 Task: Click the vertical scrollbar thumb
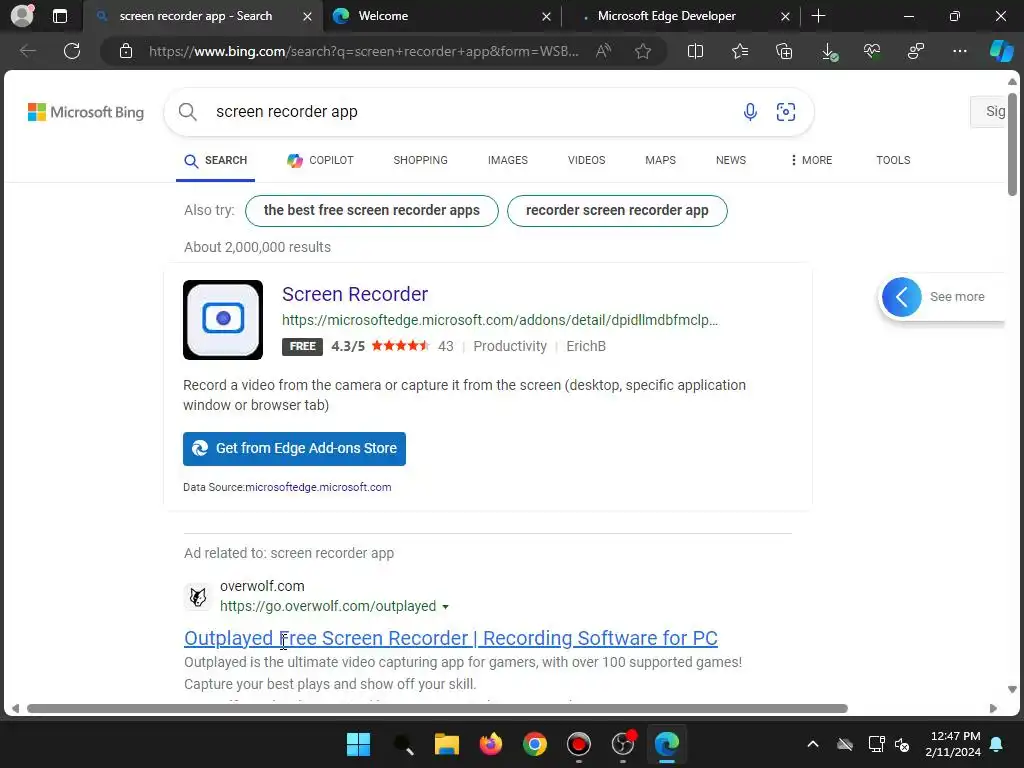coord(1012,144)
